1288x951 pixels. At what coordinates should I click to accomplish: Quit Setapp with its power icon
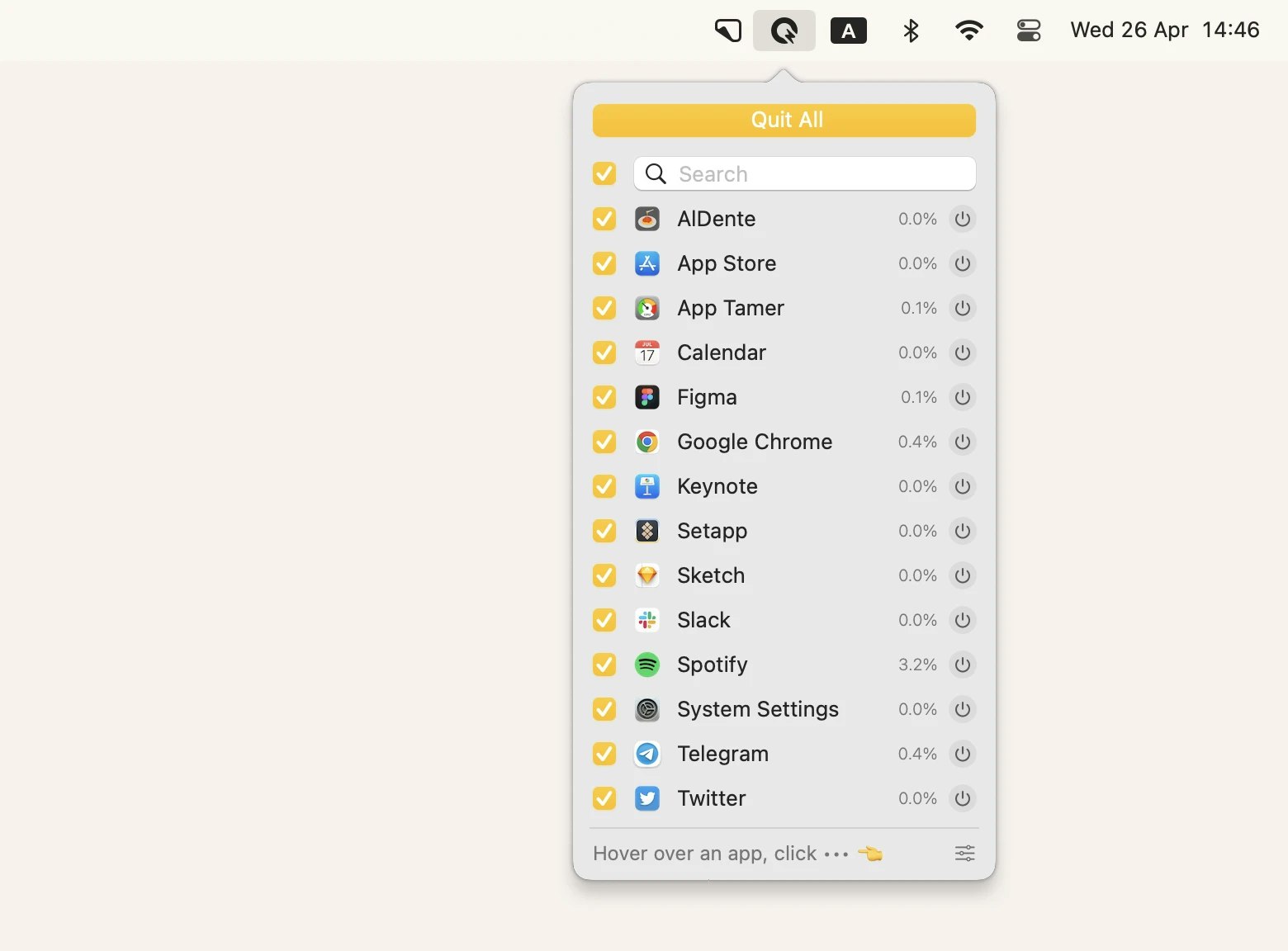(x=962, y=531)
